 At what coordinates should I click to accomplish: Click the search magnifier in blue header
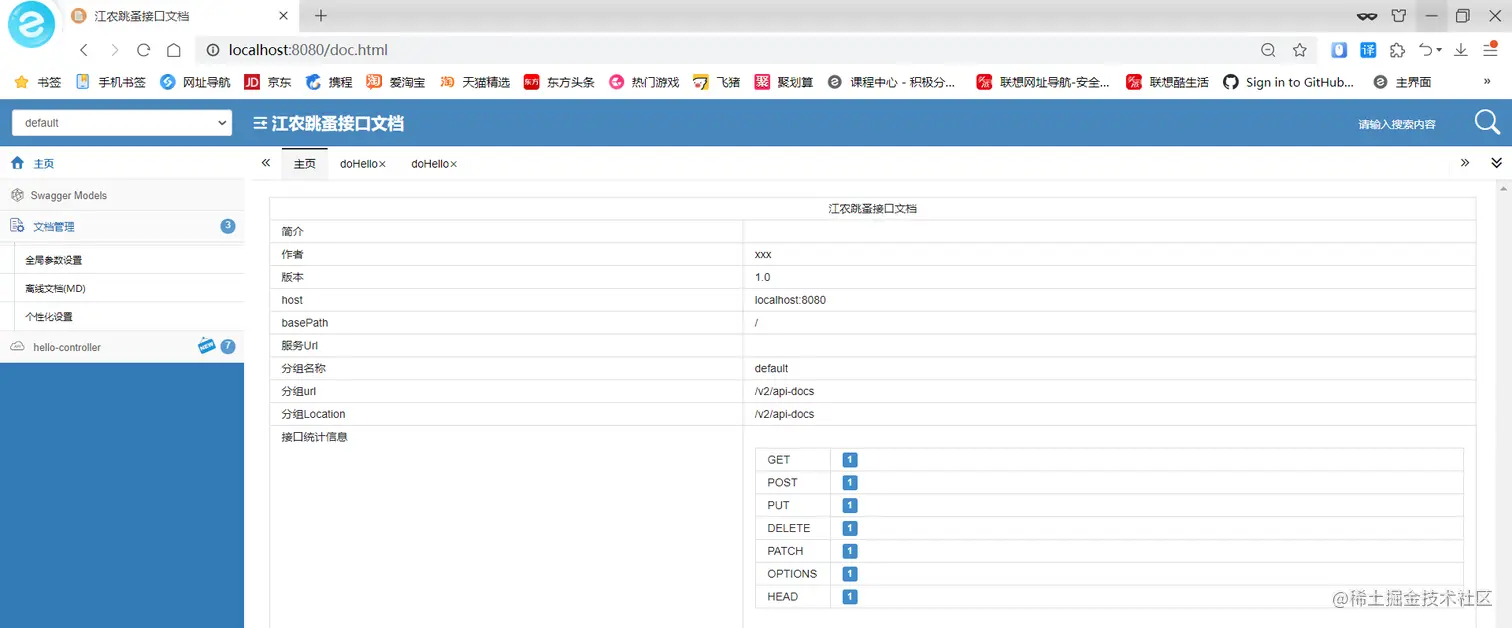coord(1487,122)
